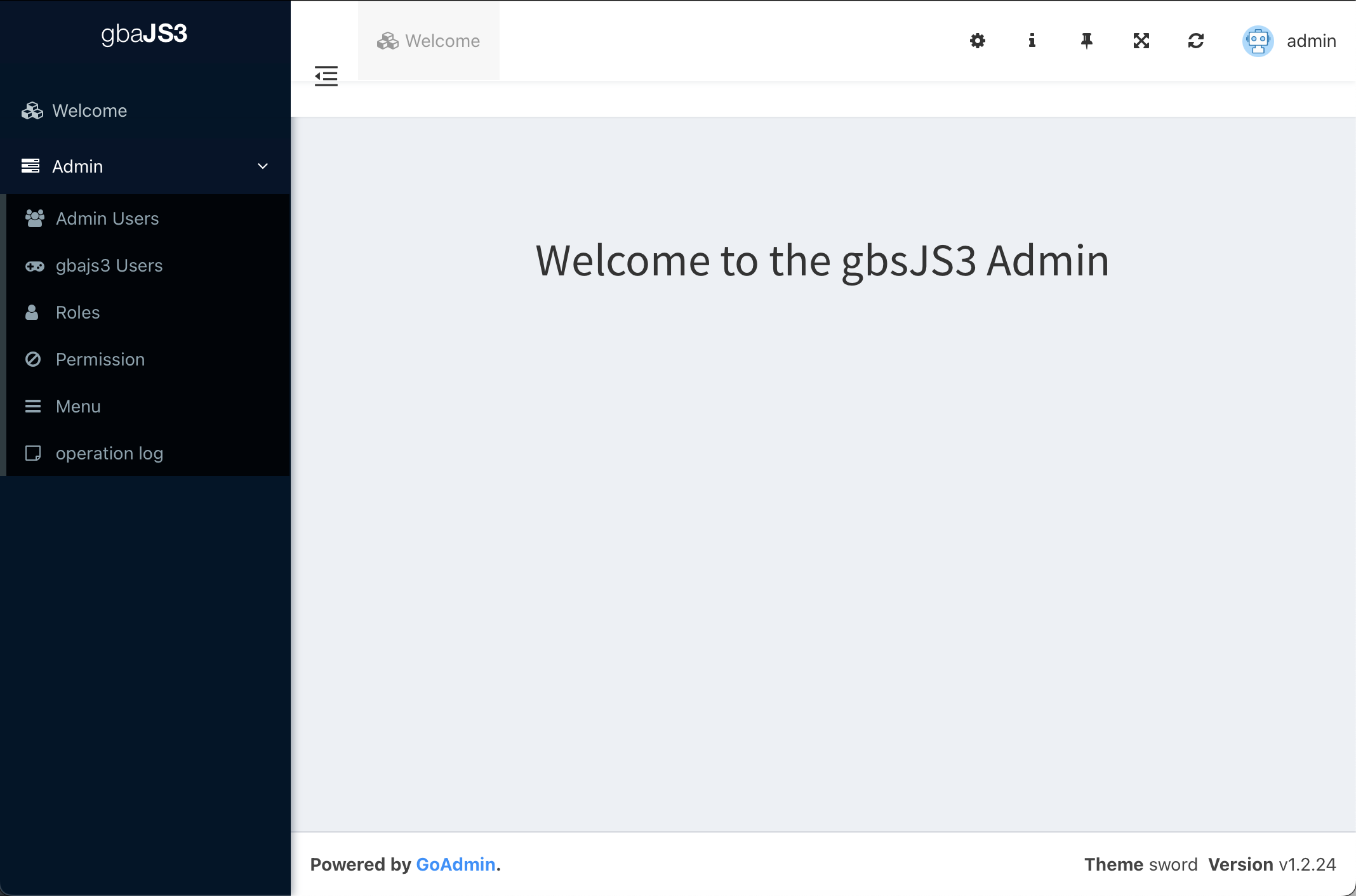Collapse the Admin menu chevron
1356x896 pixels.
pyautogui.click(x=263, y=166)
